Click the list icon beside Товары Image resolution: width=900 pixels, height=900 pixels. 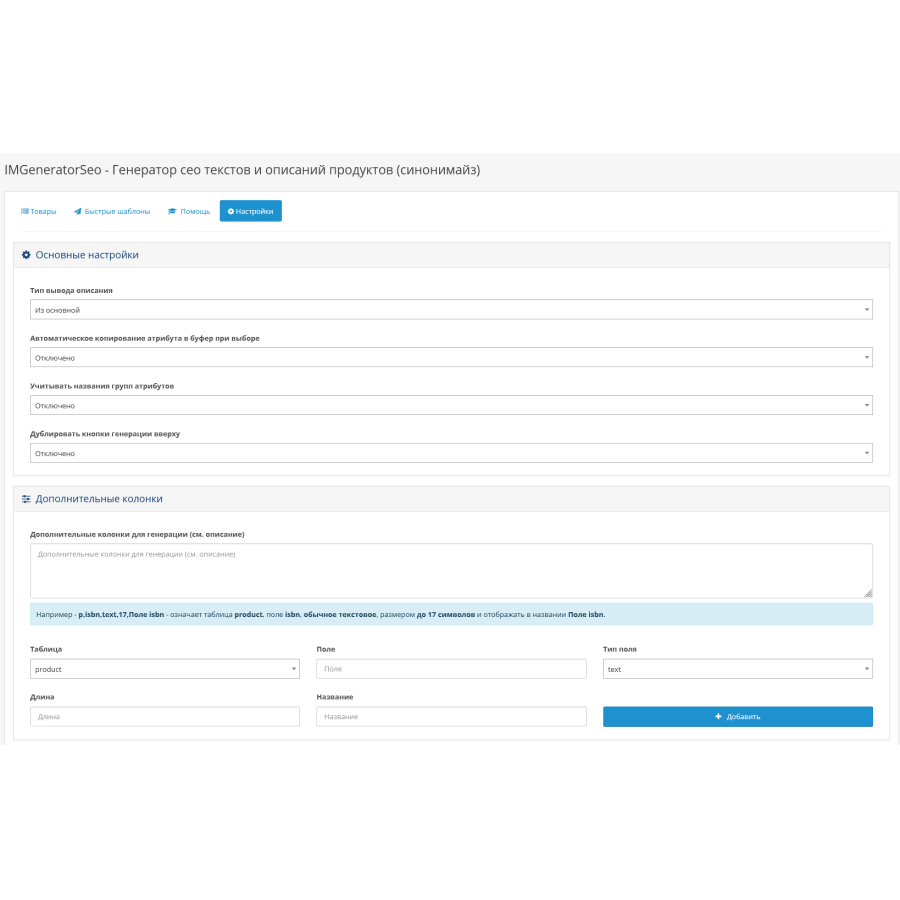click(25, 211)
